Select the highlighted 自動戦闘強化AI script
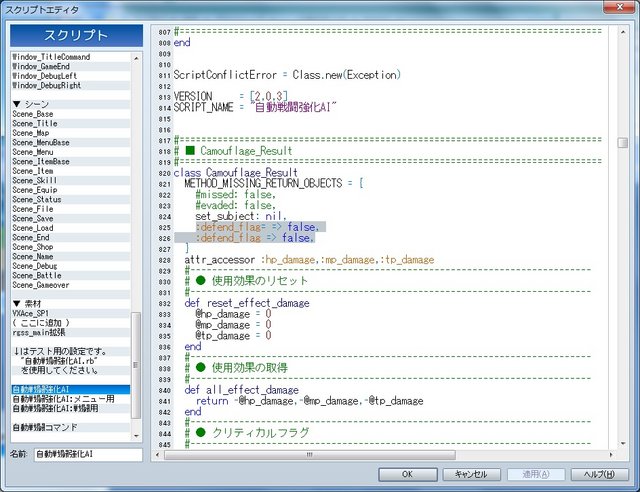 [x=71, y=389]
